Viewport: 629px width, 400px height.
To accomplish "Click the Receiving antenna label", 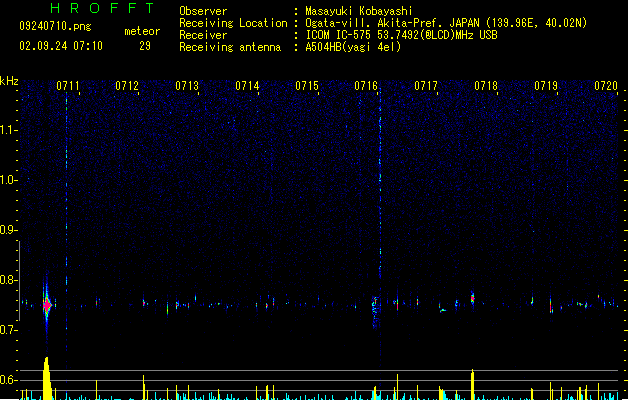I will tap(230, 47).
